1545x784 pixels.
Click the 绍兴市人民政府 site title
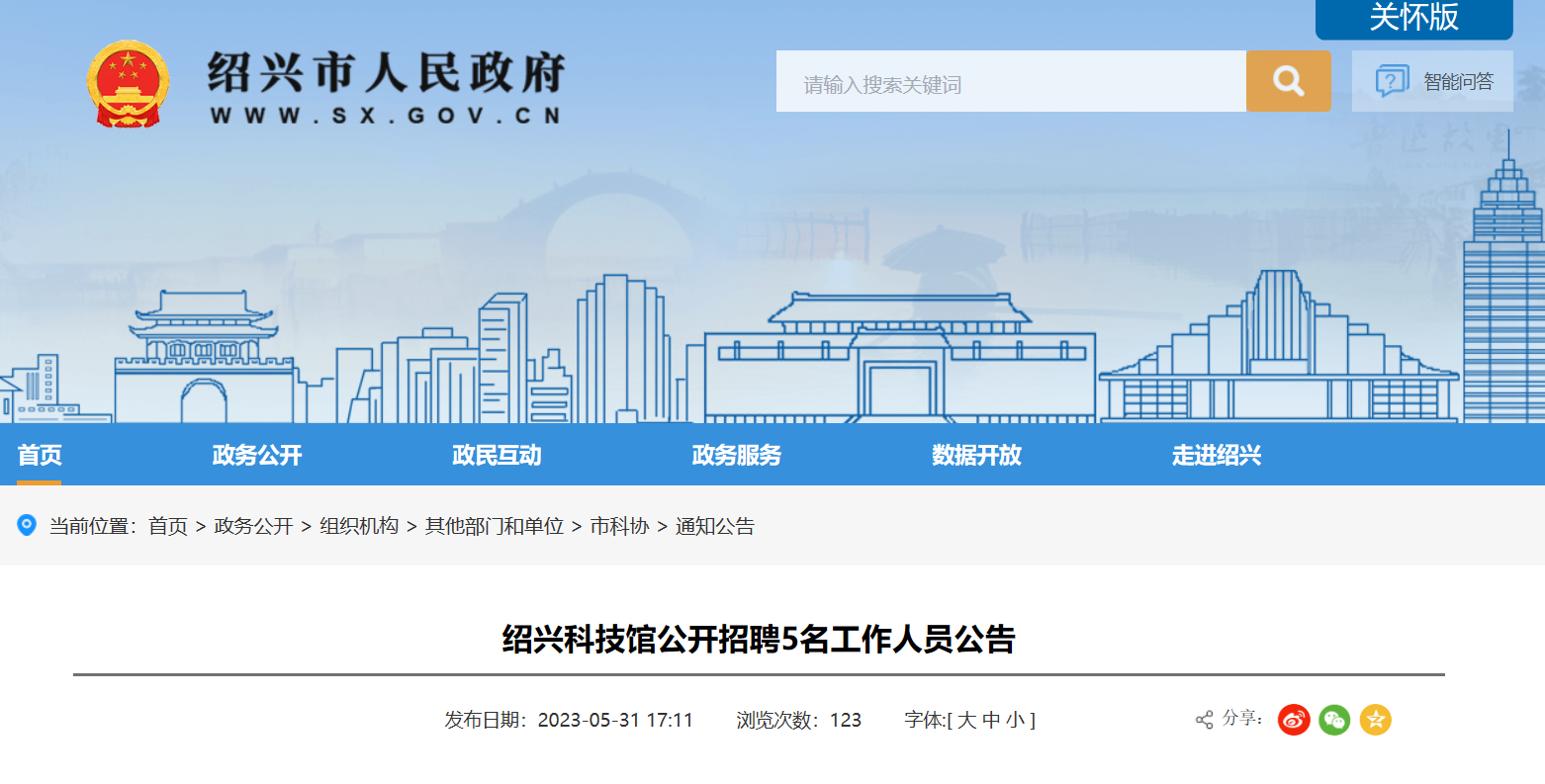click(386, 71)
